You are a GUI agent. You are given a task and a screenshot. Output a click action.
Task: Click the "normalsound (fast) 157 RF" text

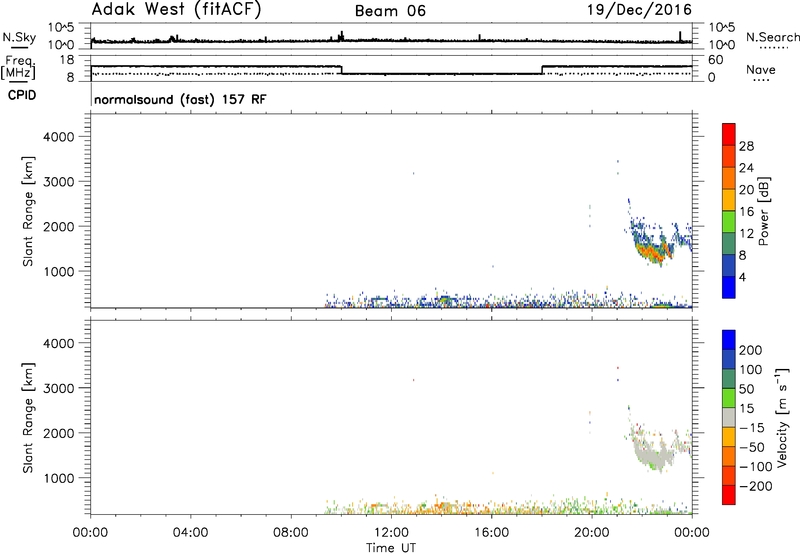(180, 99)
